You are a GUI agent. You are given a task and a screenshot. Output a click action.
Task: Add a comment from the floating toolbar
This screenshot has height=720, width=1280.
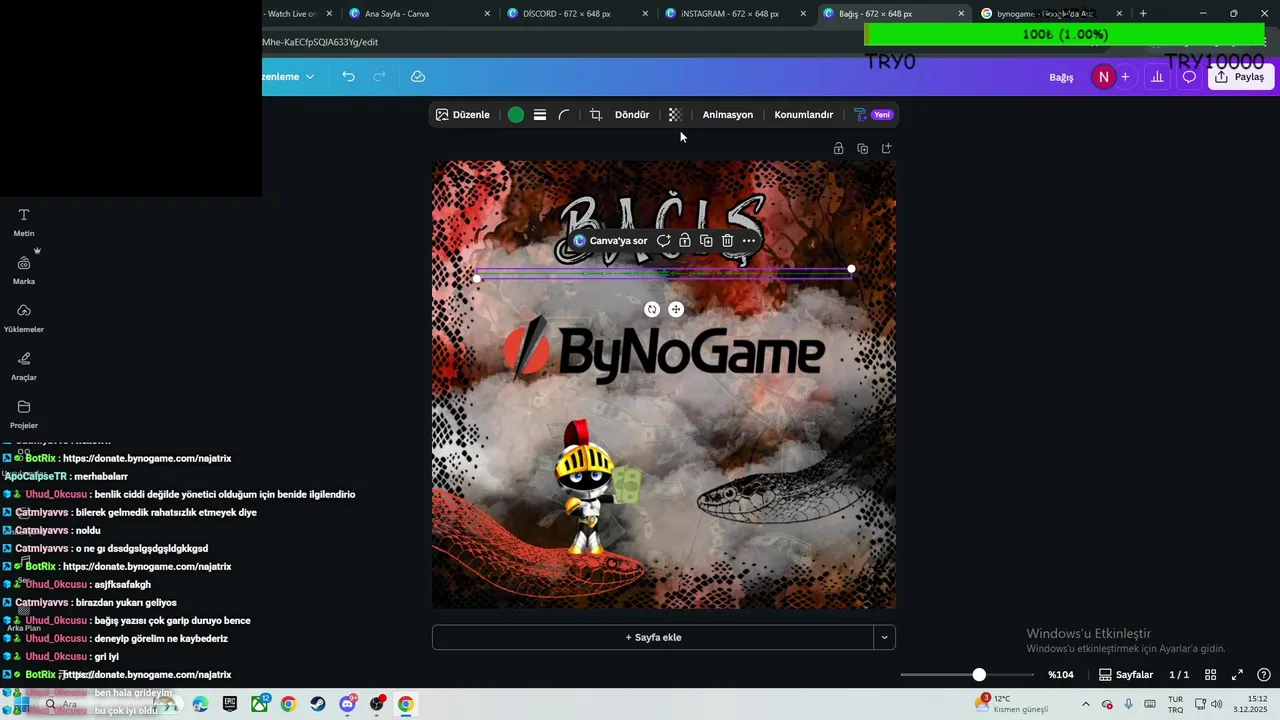click(x=663, y=241)
